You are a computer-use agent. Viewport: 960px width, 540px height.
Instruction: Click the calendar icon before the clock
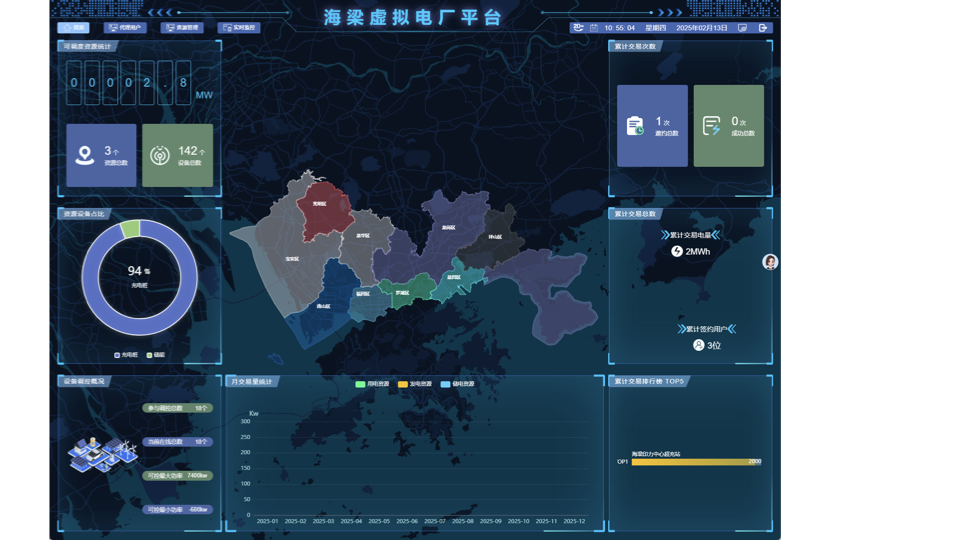594,28
